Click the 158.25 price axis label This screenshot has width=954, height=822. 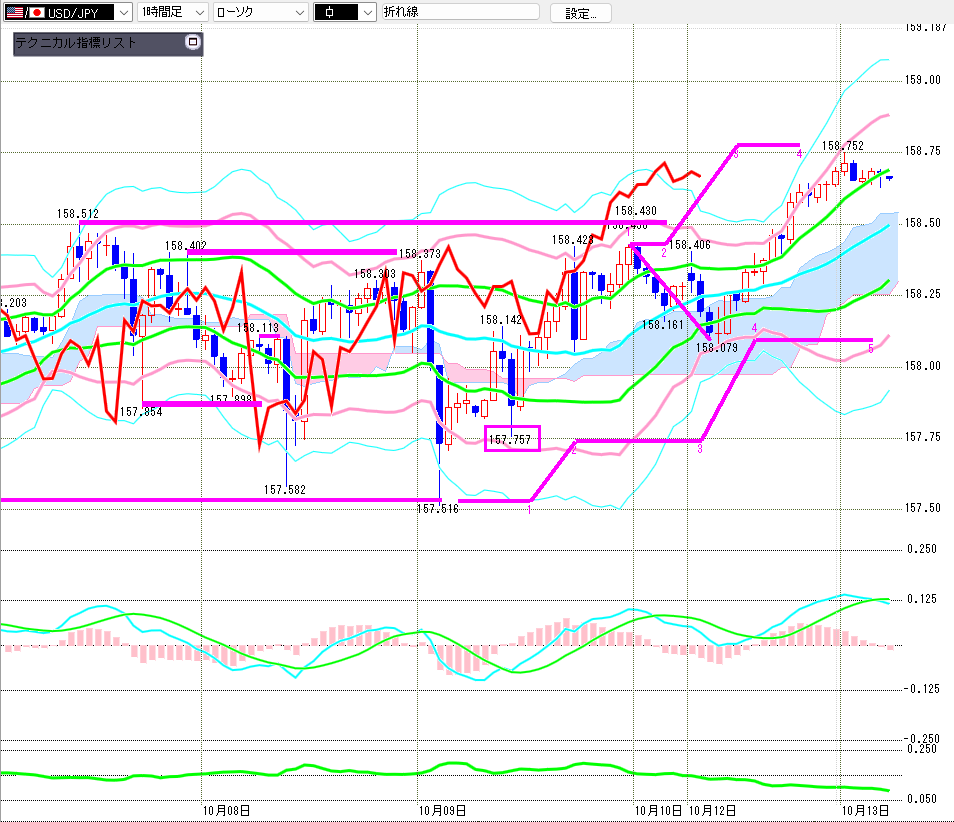point(922,294)
